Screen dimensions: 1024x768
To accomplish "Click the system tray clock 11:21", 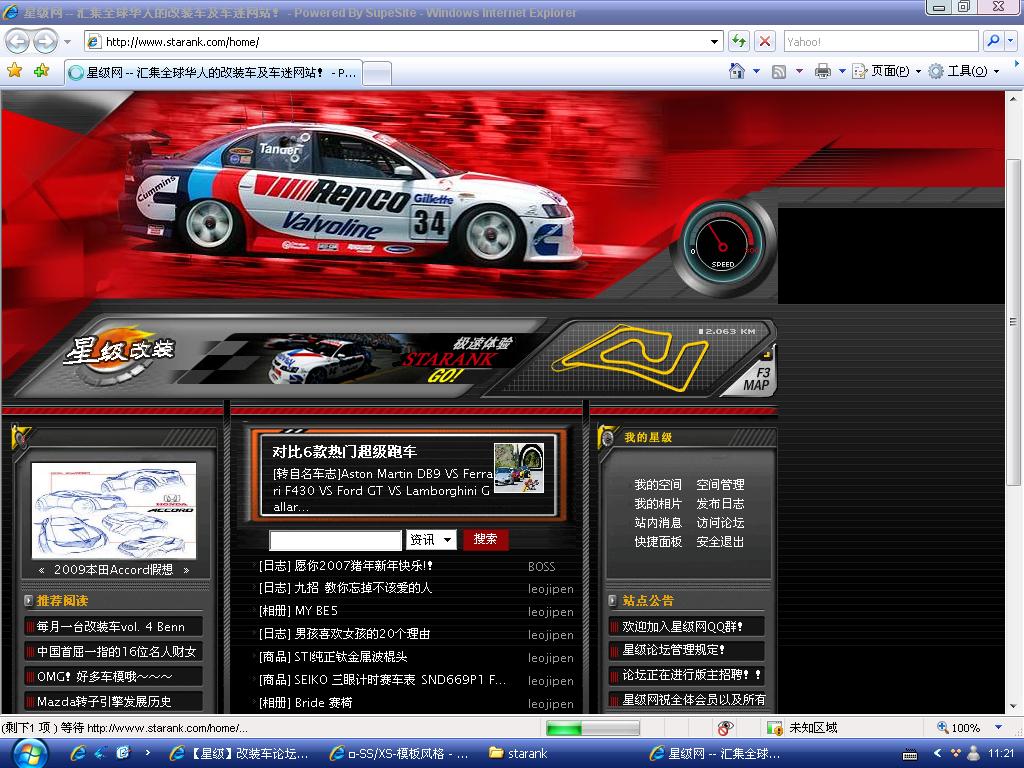I will tap(1000, 754).
